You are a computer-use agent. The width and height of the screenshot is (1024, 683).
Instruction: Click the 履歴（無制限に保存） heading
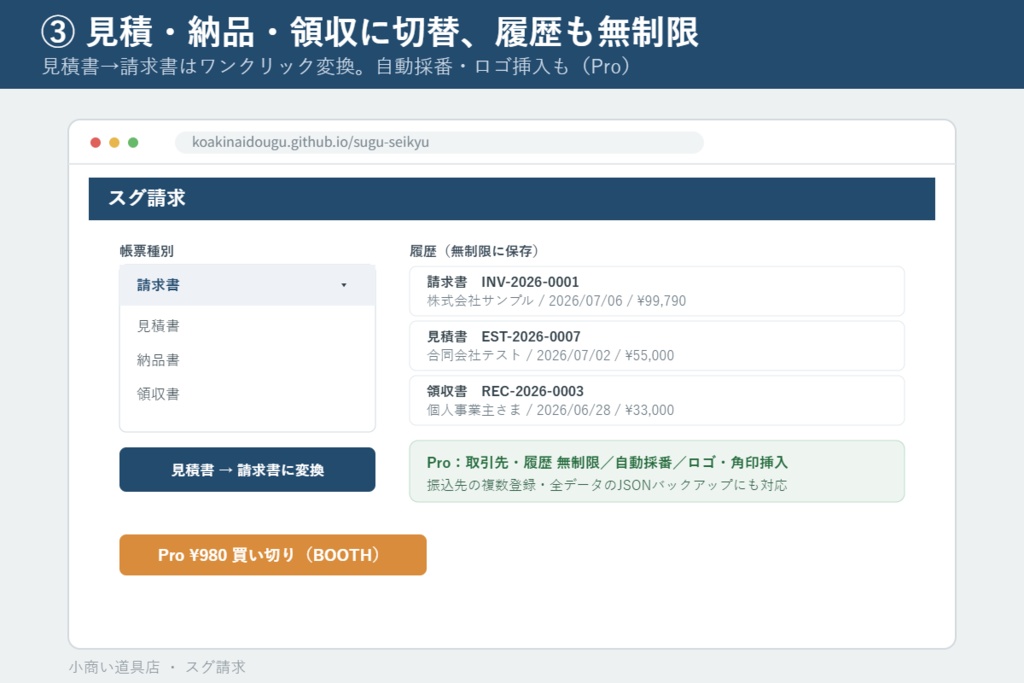pyautogui.click(x=474, y=251)
